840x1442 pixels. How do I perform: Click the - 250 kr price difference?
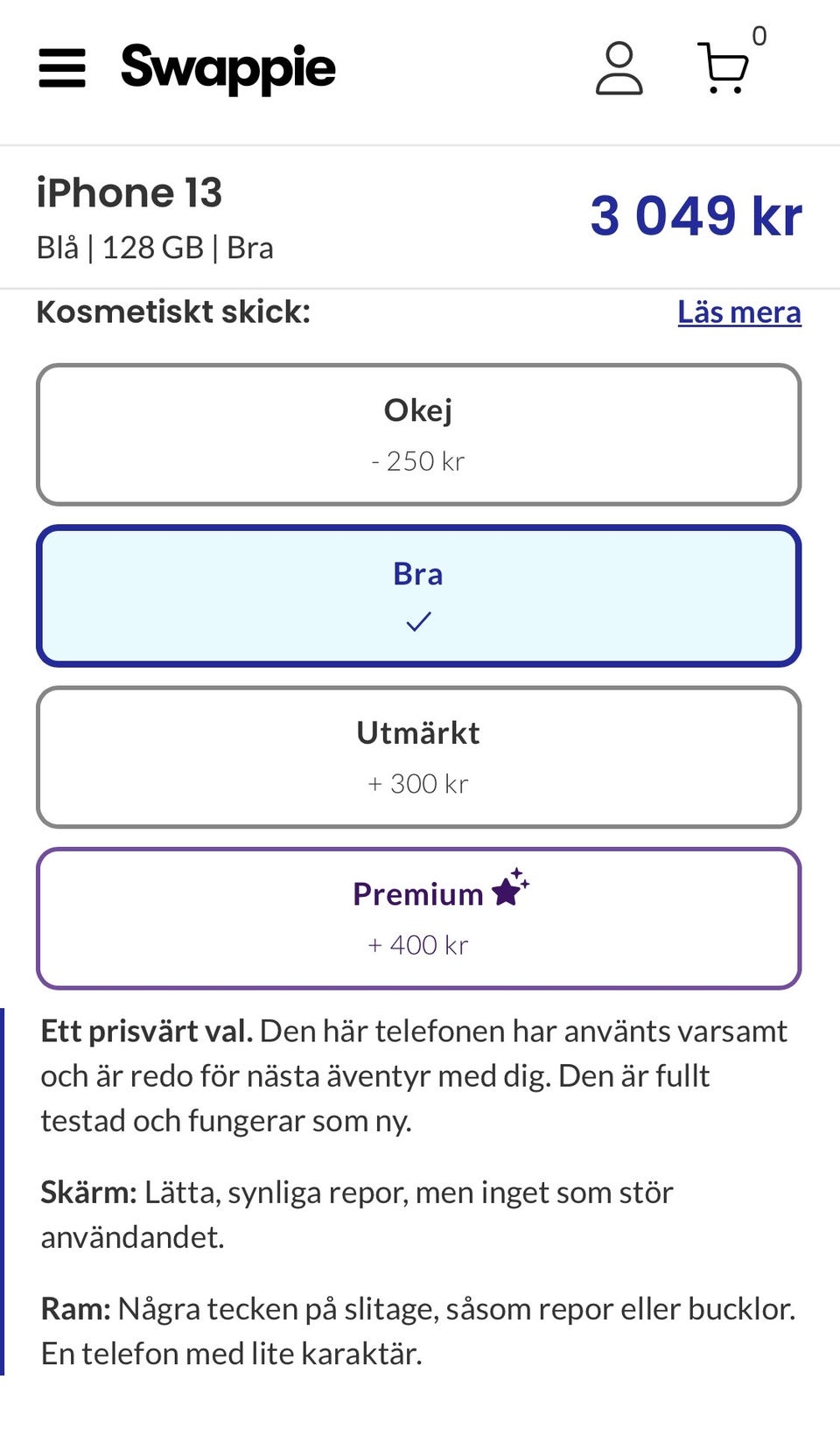tap(418, 461)
